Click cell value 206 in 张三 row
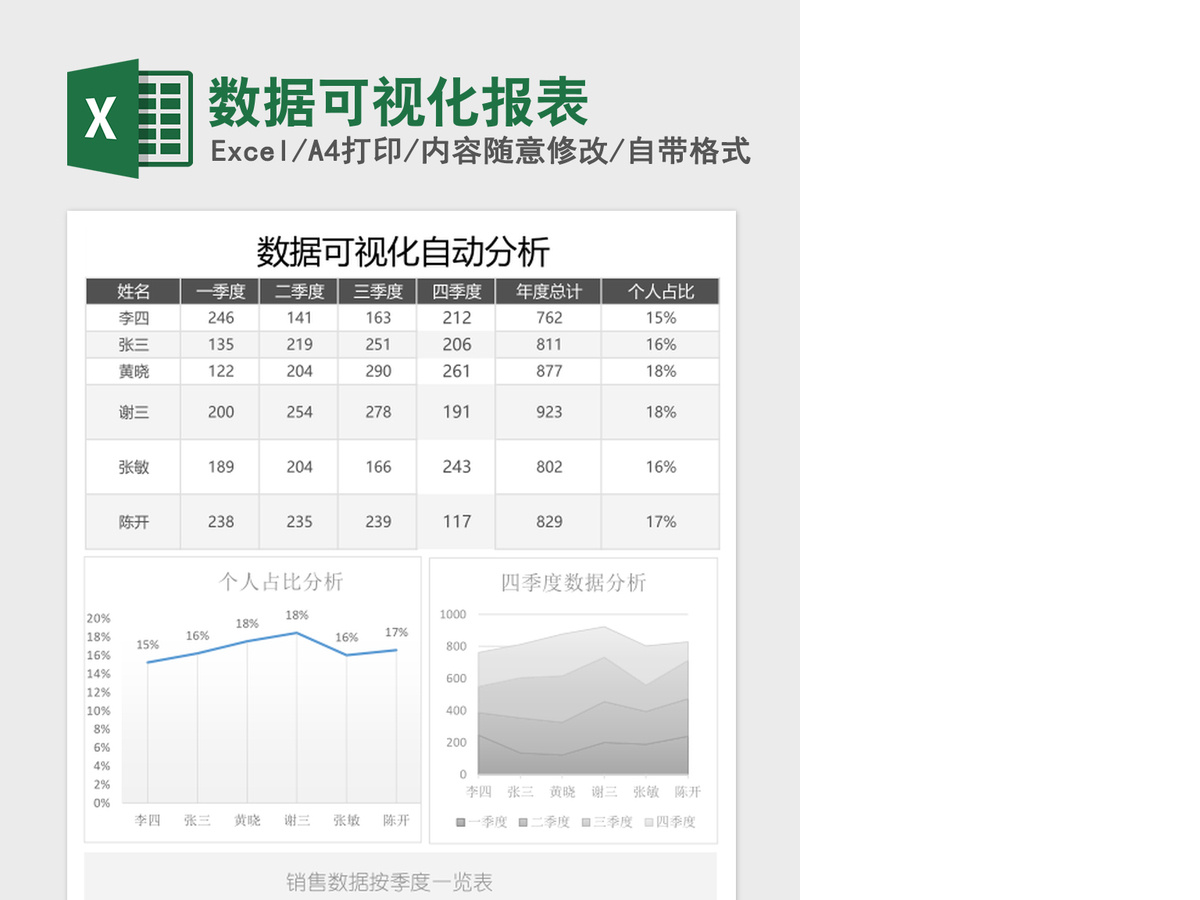Image resolution: width=1200 pixels, height=900 pixels. click(x=456, y=345)
